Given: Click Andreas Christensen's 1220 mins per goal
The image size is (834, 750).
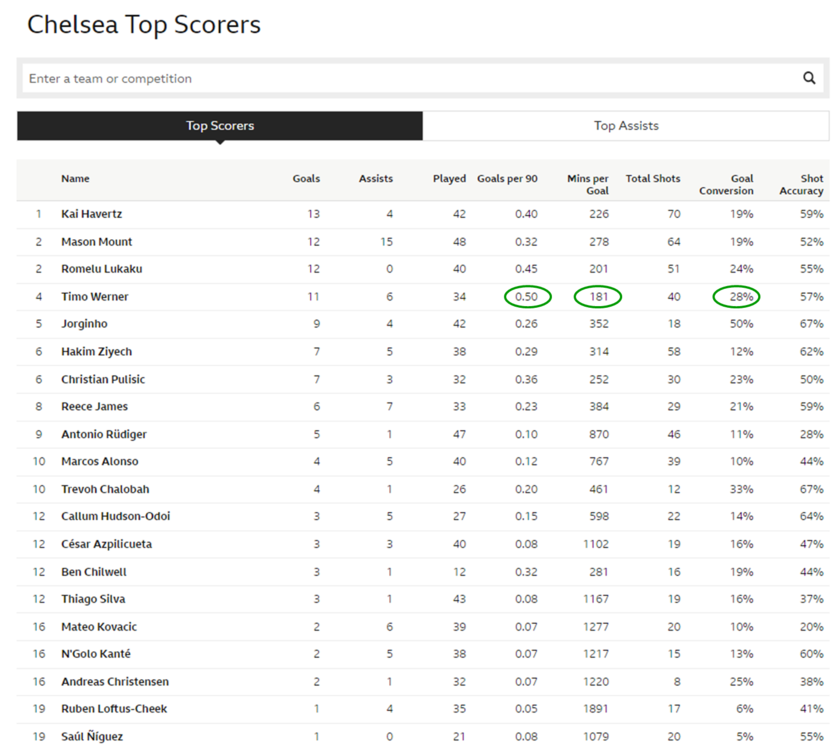Looking at the screenshot, I should tap(596, 681).
